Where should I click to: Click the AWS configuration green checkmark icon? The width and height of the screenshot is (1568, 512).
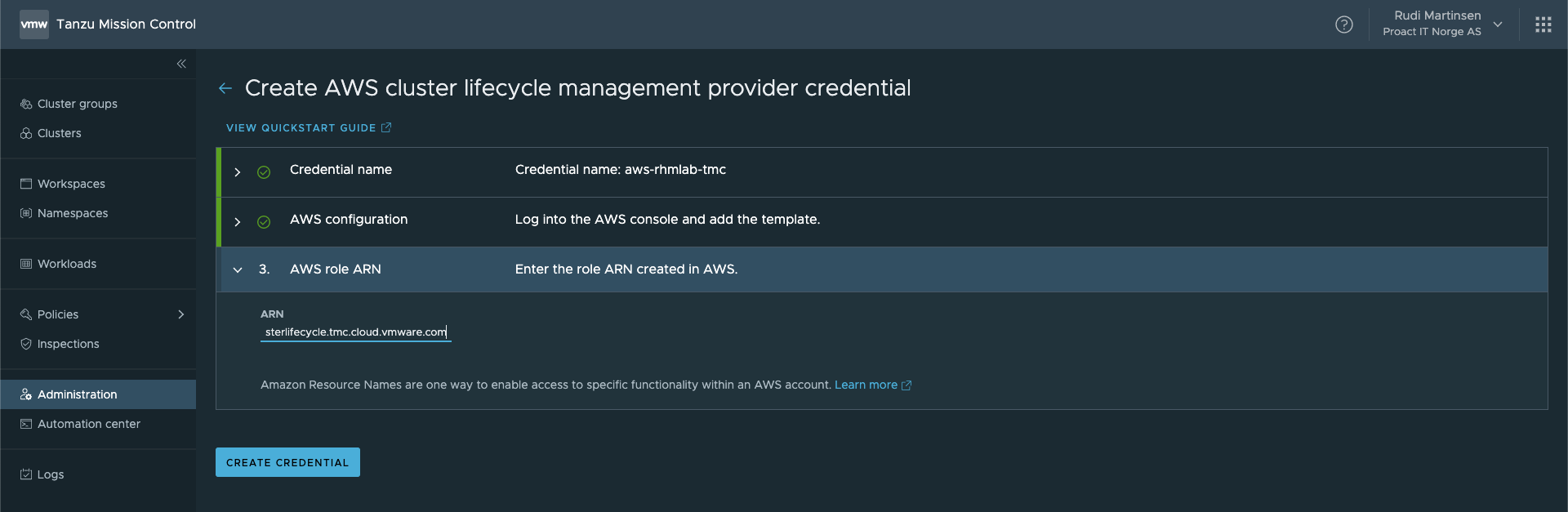[x=264, y=222]
